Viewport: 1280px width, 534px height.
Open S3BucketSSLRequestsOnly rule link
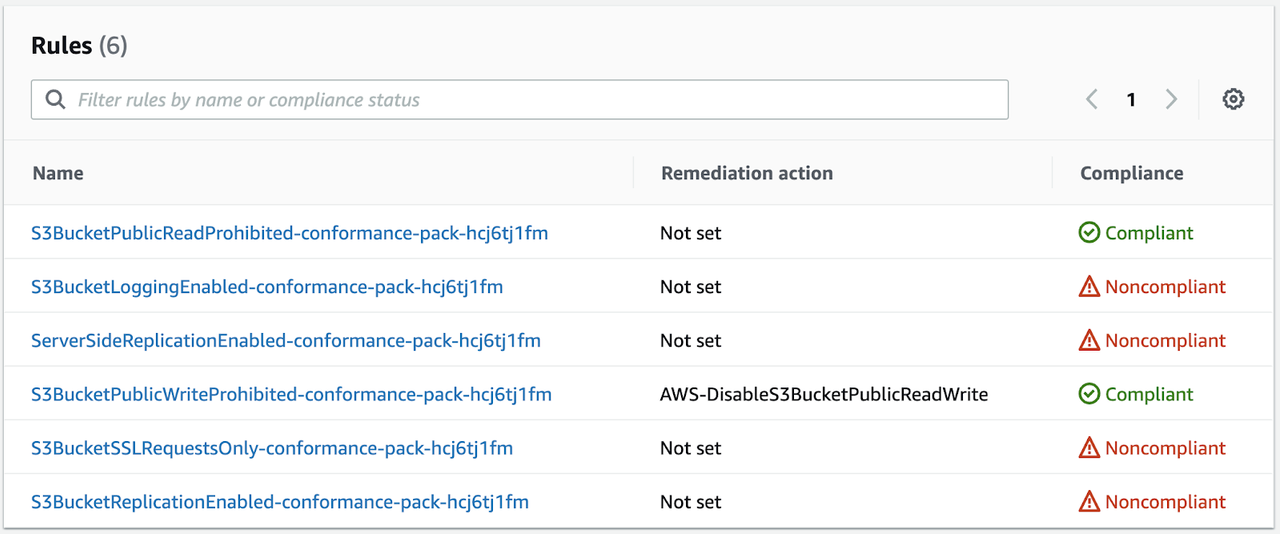[272, 448]
